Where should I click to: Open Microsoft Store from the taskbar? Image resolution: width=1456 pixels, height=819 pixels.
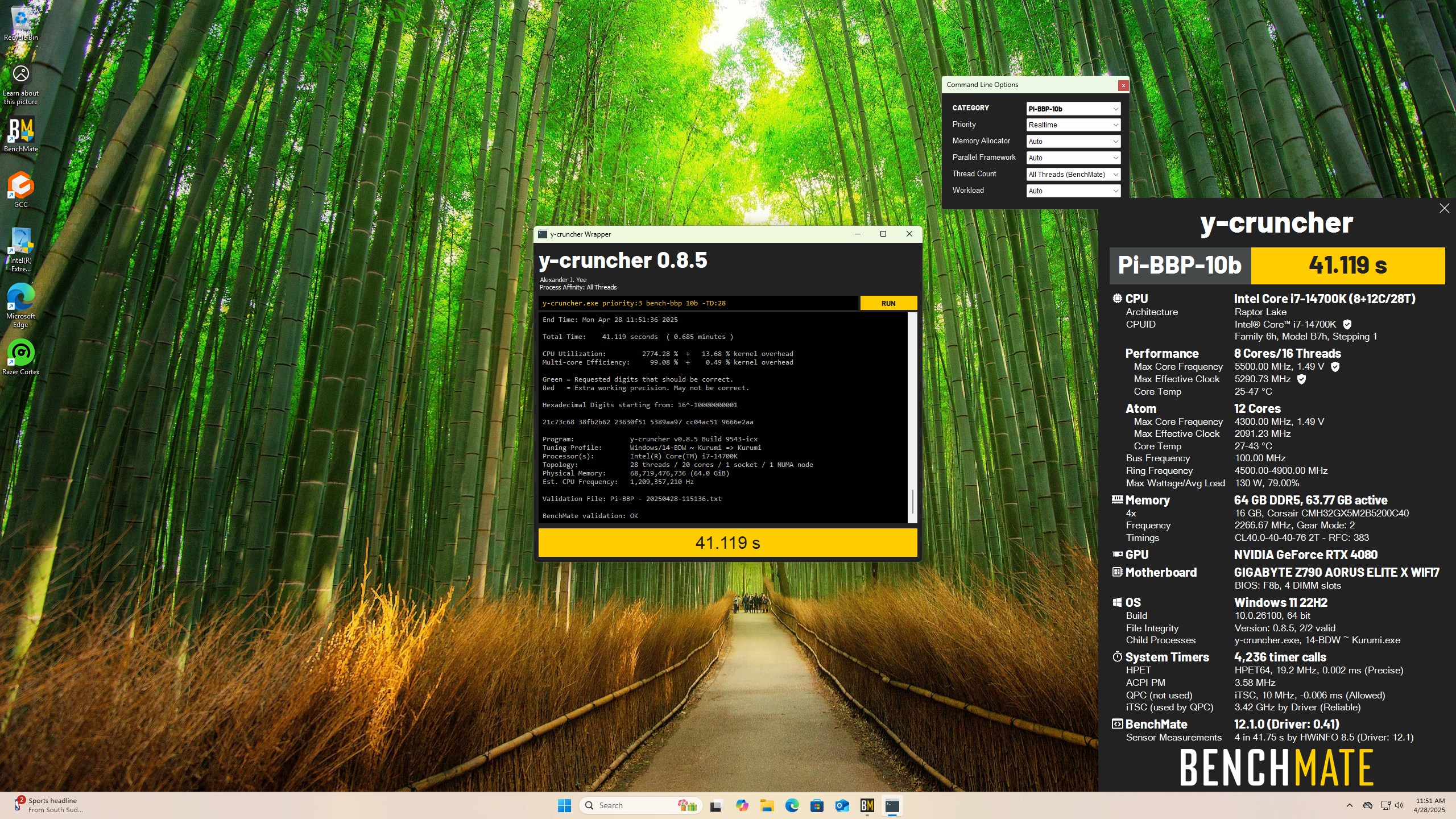[x=817, y=805]
